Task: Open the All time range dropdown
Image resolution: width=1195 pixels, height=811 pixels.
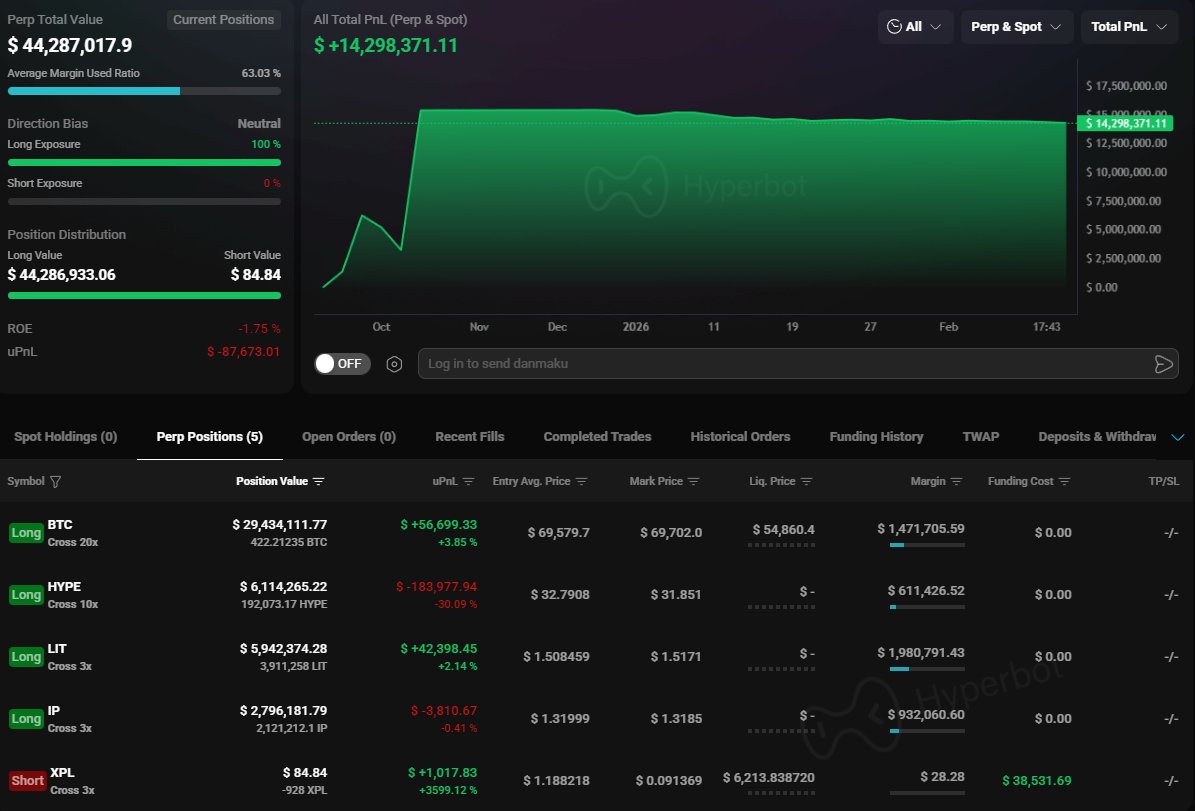Action: pos(915,27)
